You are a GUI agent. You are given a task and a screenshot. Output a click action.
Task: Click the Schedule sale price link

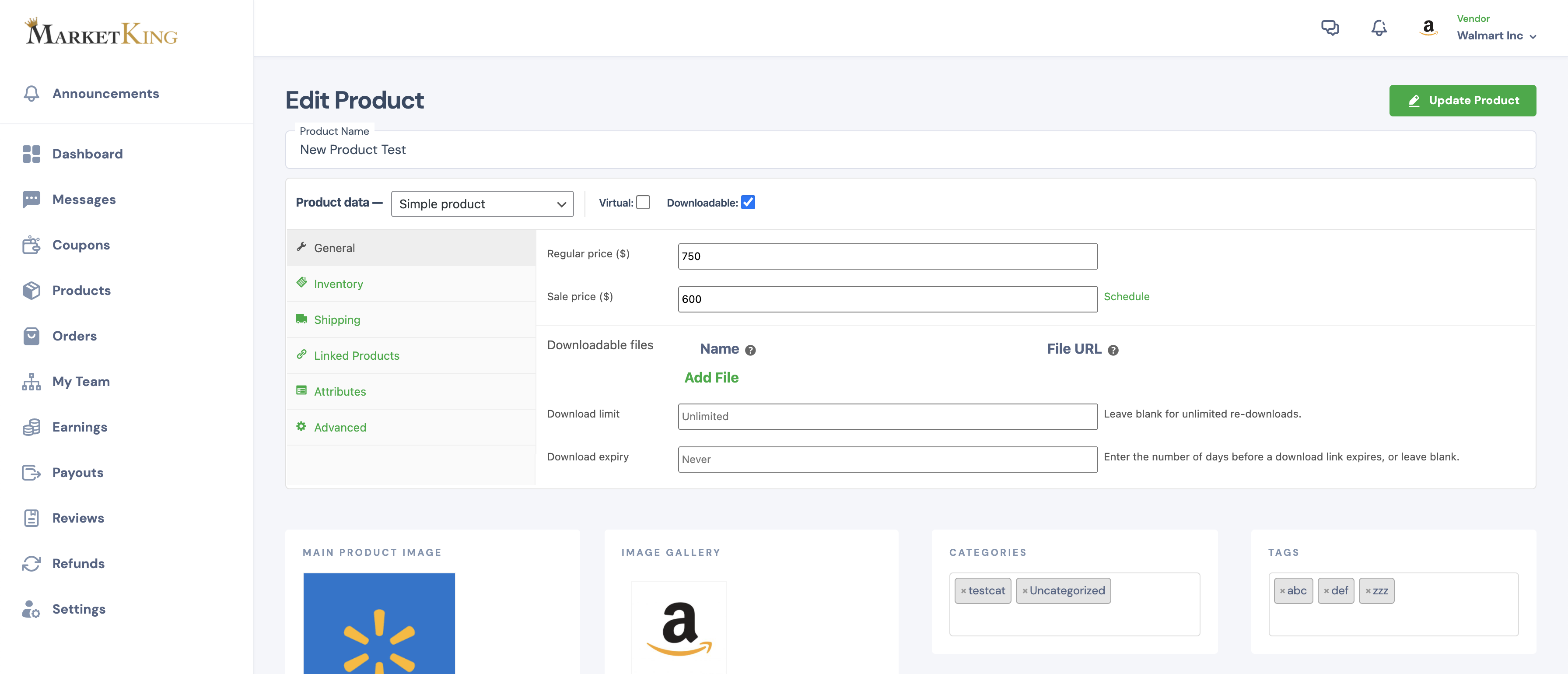[x=1126, y=296]
